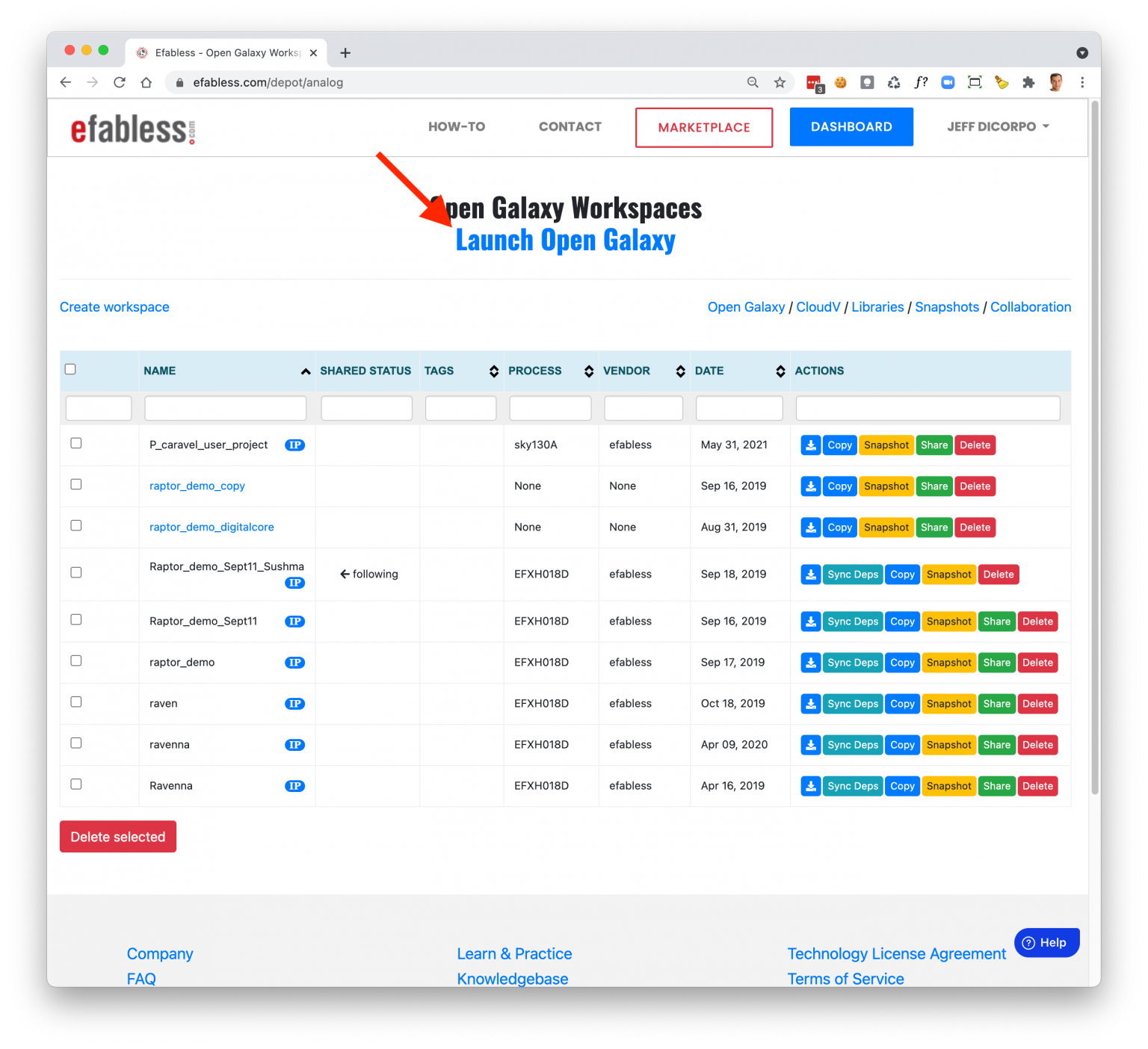Tick the raptor_demo_digitalcore checkbox

pos(76,525)
